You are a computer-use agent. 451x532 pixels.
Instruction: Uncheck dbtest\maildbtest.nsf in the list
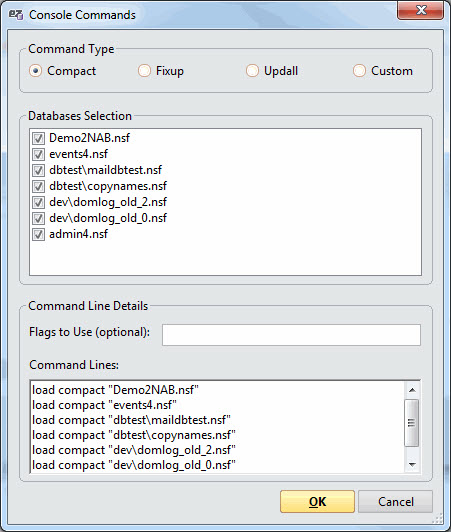pyautogui.click(x=38, y=170)
